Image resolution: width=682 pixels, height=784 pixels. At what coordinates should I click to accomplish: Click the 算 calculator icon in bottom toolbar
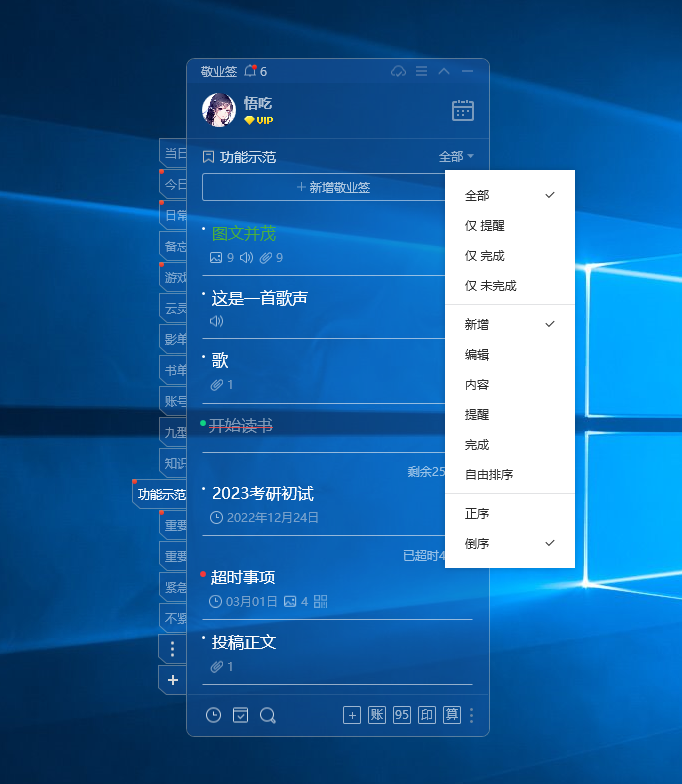(x=452, y=715)
